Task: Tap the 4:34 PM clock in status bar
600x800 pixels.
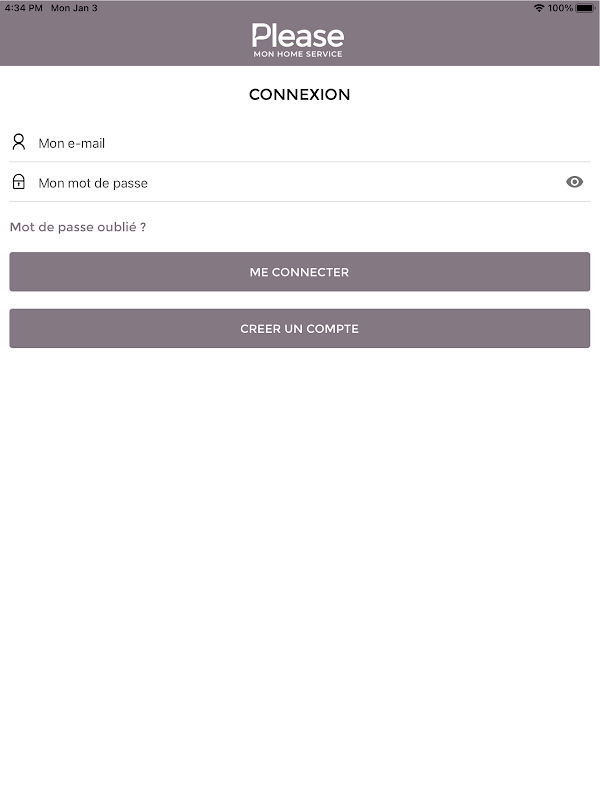Action: 24,8
